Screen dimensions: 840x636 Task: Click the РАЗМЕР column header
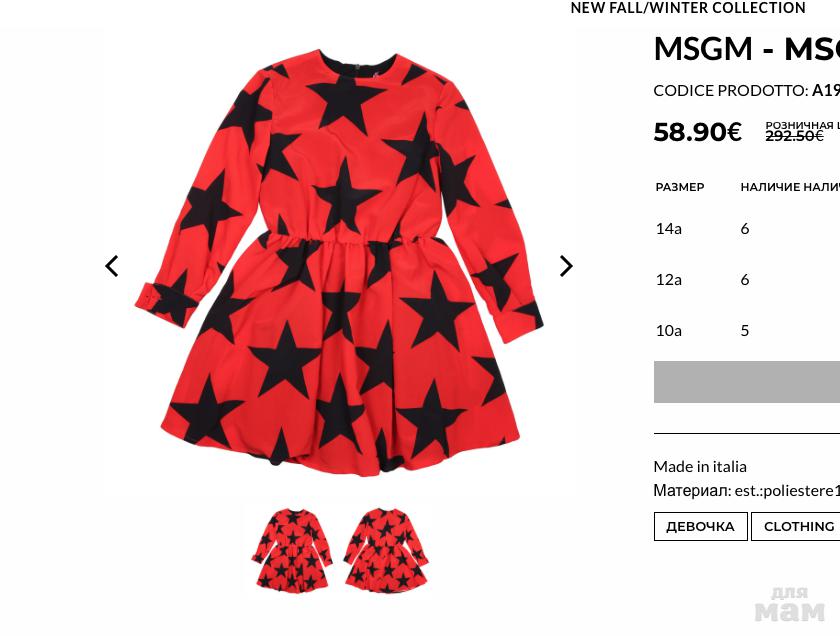click(680, 187)
